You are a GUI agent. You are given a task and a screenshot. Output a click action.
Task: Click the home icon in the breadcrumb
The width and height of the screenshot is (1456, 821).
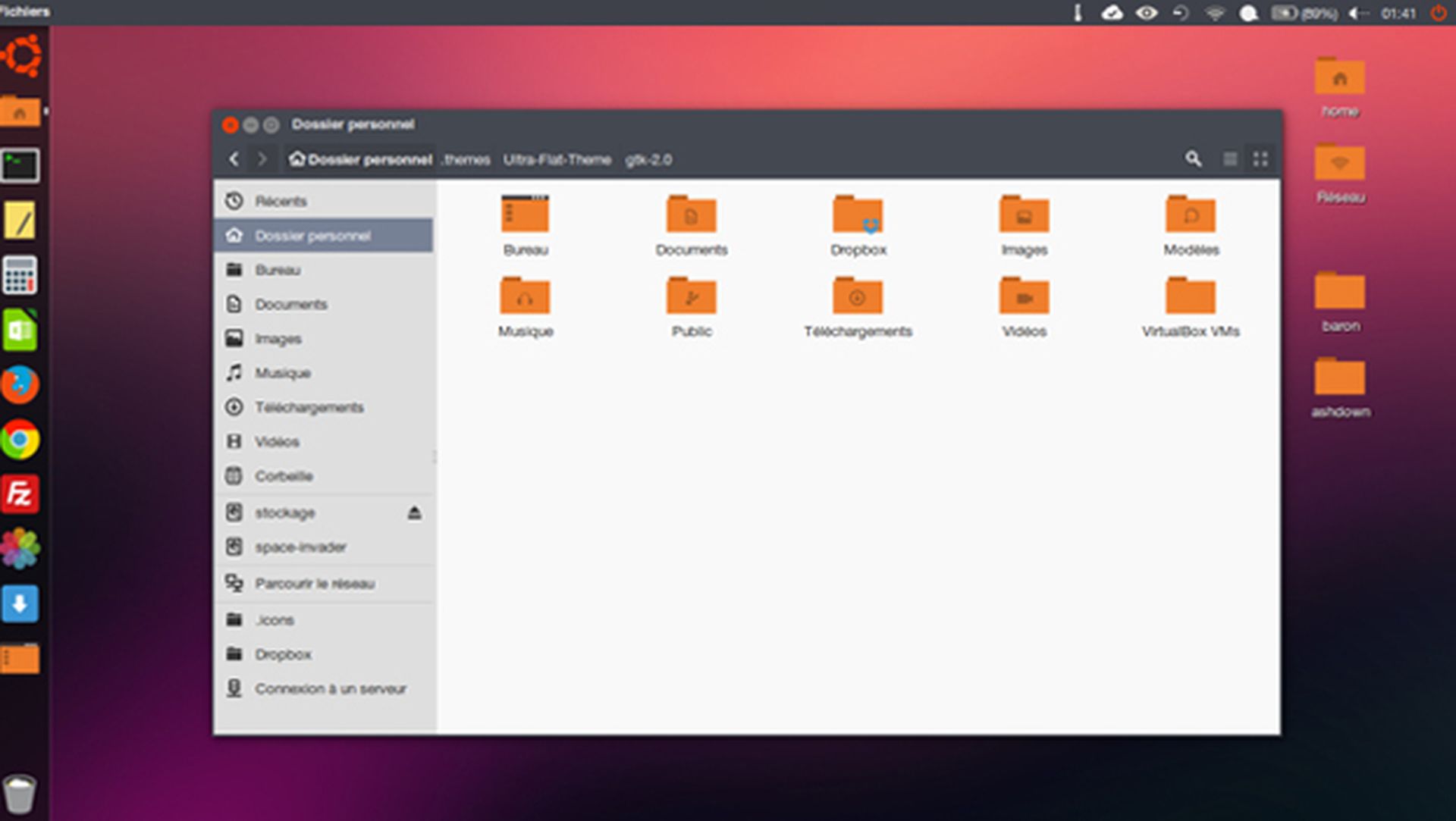click(x=296, y=159)
